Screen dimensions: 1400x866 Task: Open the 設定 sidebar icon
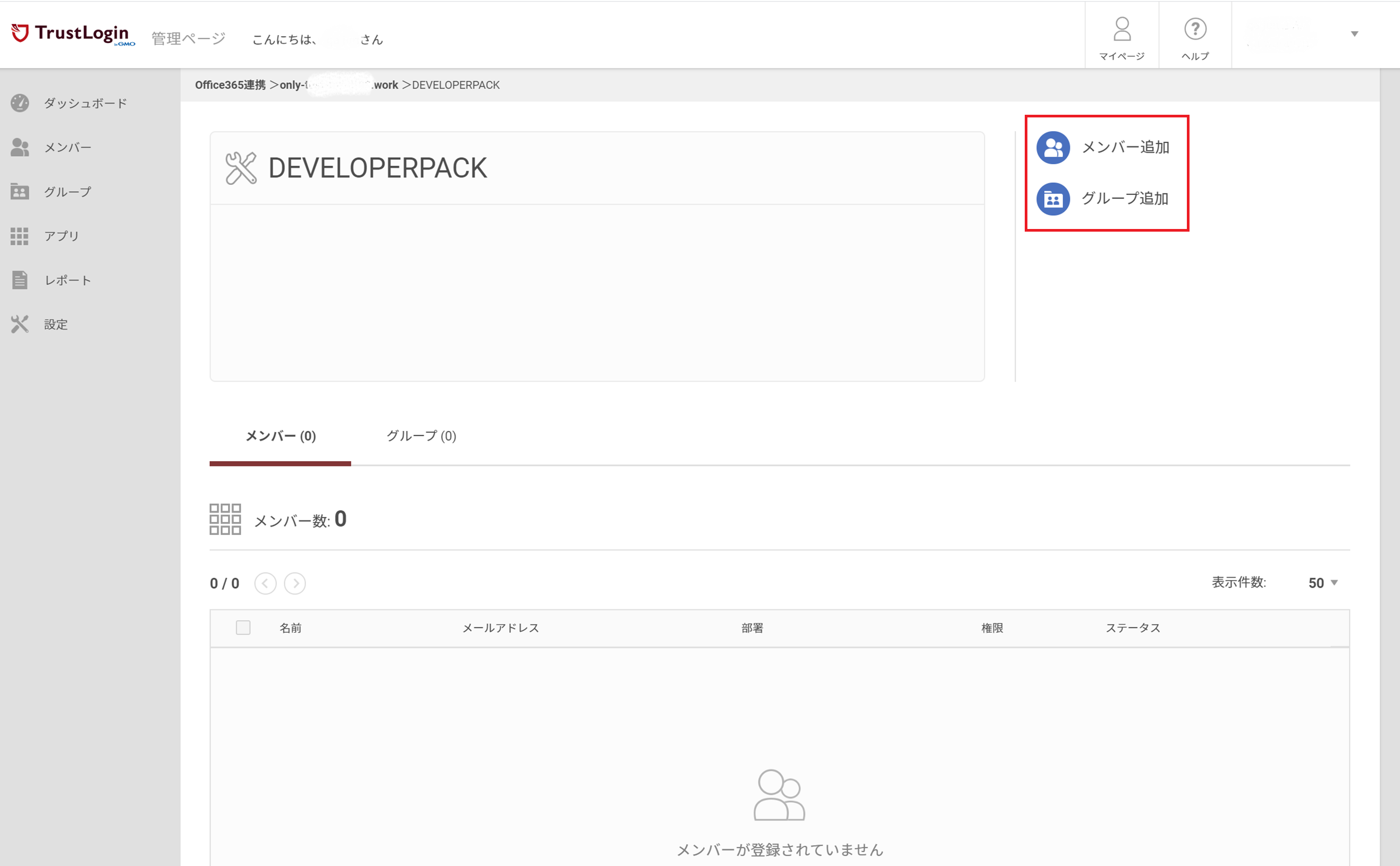[20, 324]
